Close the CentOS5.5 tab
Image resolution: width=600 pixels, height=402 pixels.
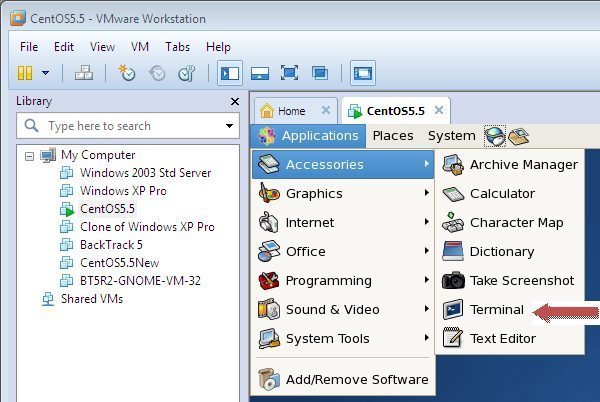coord(439,111)
